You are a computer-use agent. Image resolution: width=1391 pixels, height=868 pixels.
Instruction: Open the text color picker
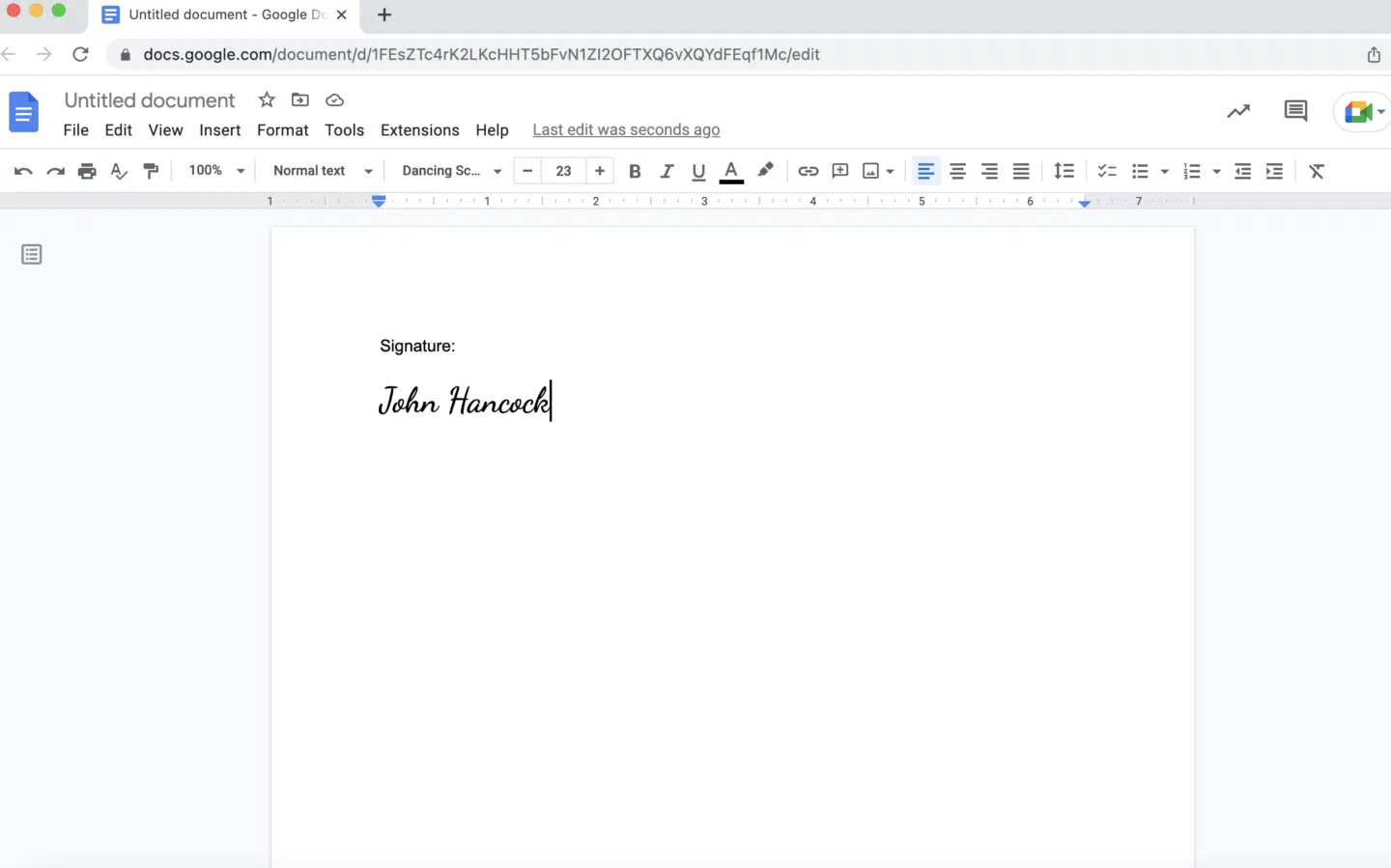point(731,171)
